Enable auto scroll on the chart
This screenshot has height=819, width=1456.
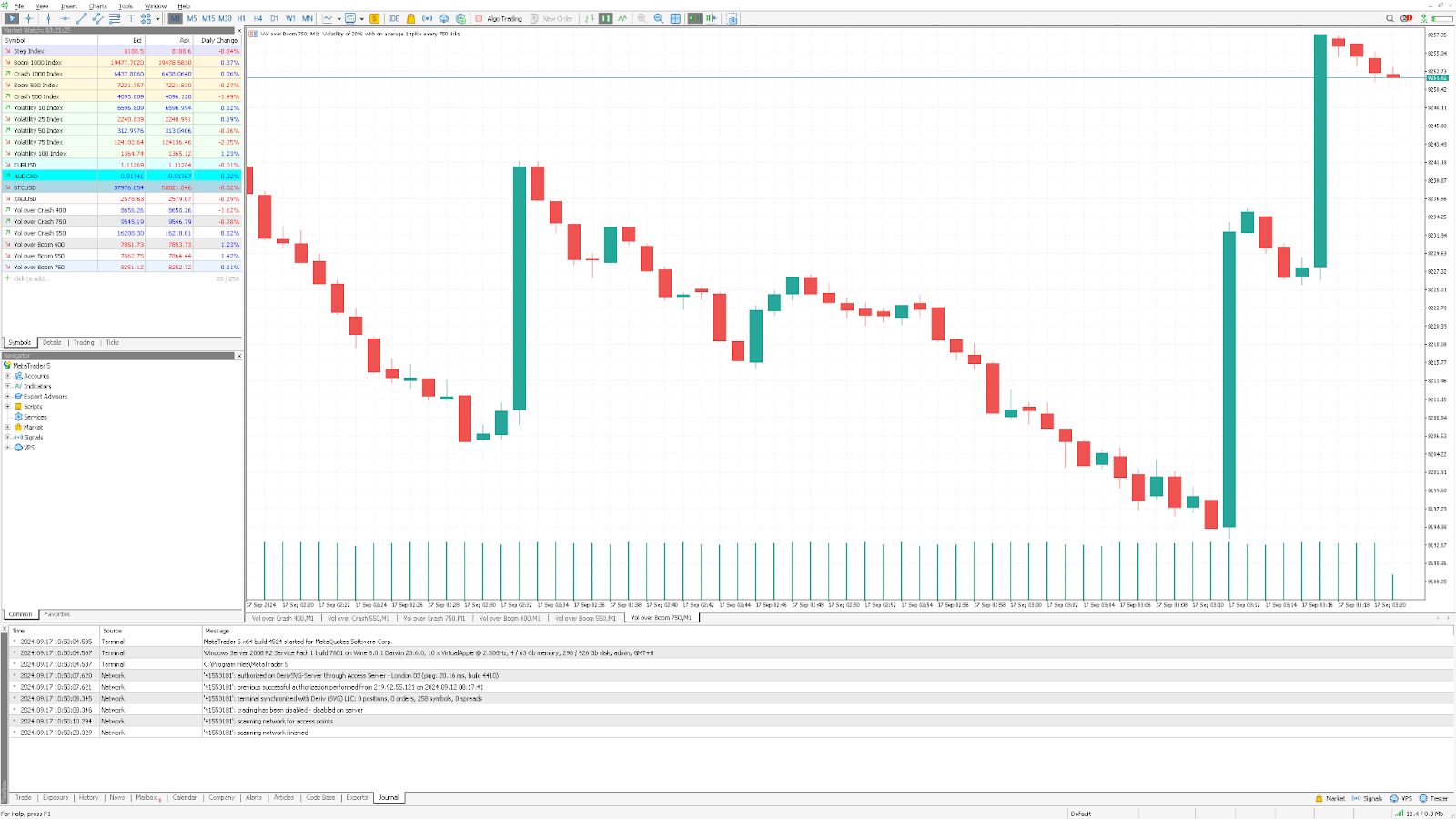[x=694, y=18]
